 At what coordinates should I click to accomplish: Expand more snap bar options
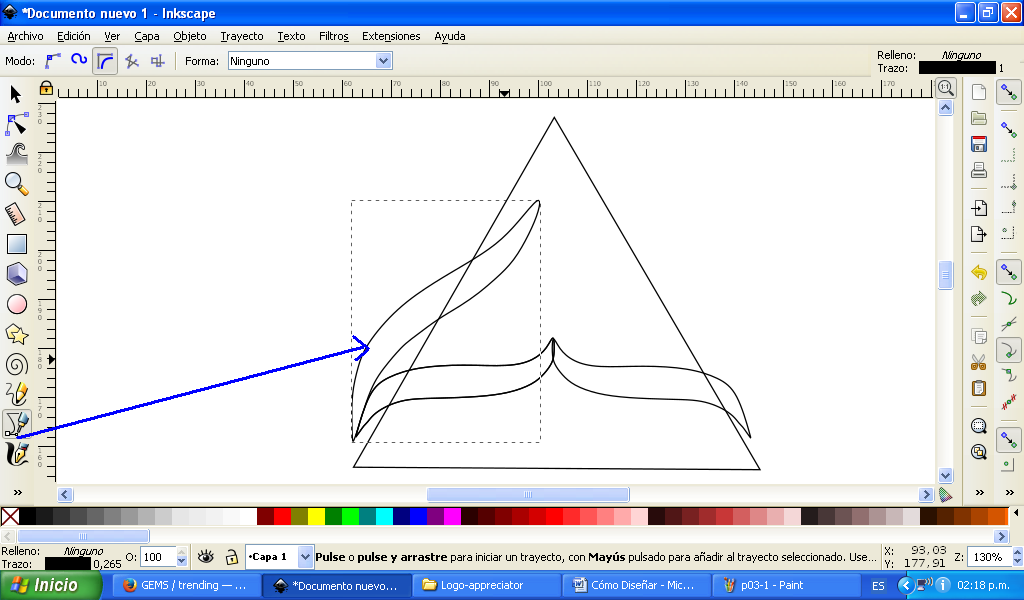(1010, 492)
